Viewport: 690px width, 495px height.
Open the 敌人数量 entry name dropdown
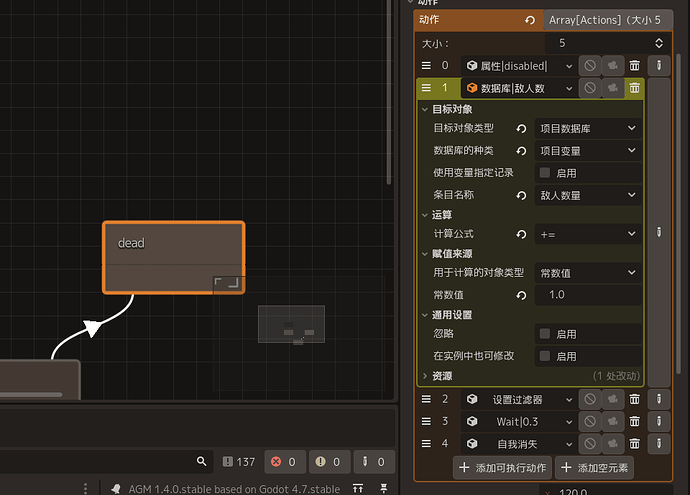pos(588,195)
